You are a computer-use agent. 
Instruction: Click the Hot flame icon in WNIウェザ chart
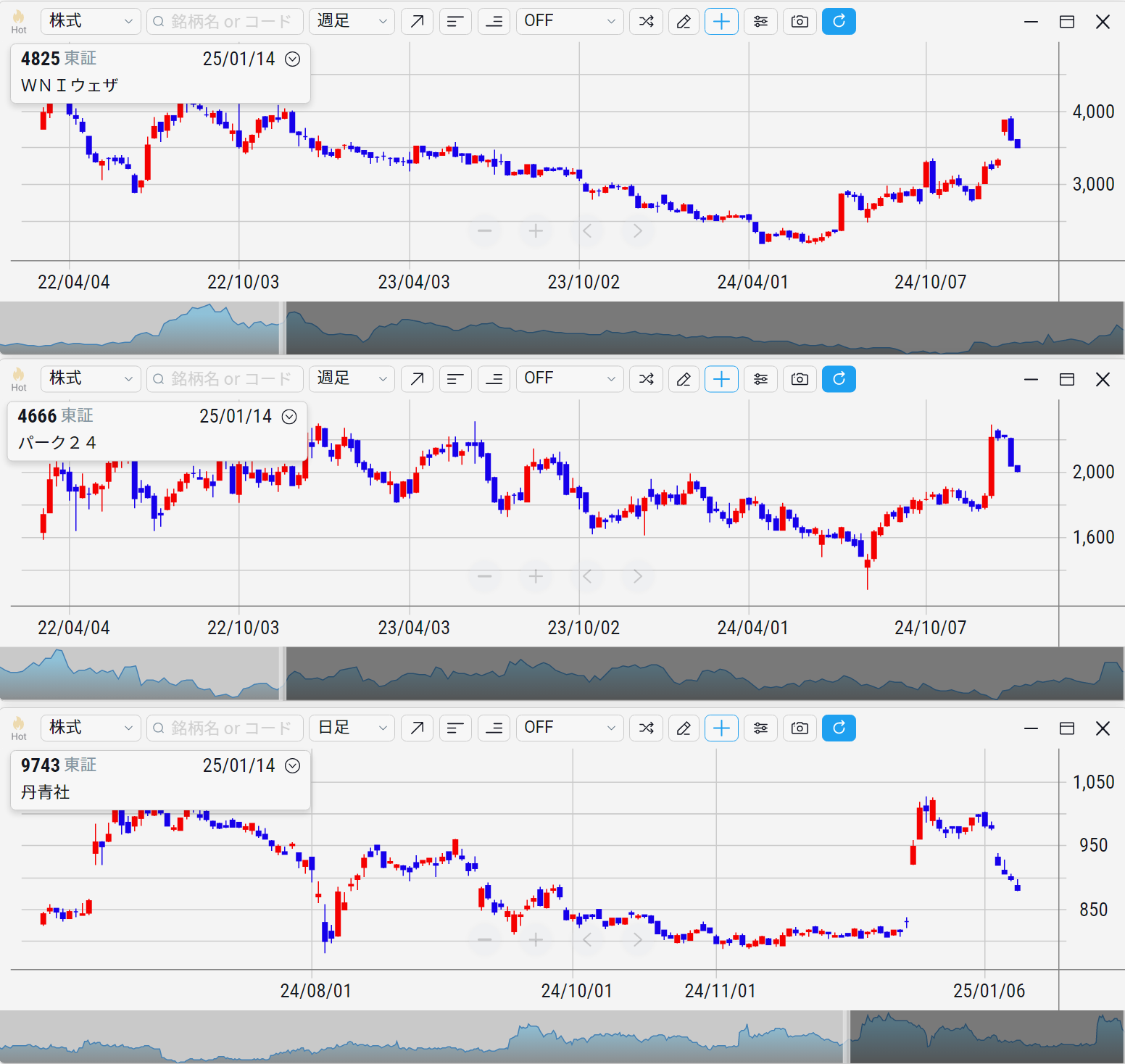pos(19,21)
